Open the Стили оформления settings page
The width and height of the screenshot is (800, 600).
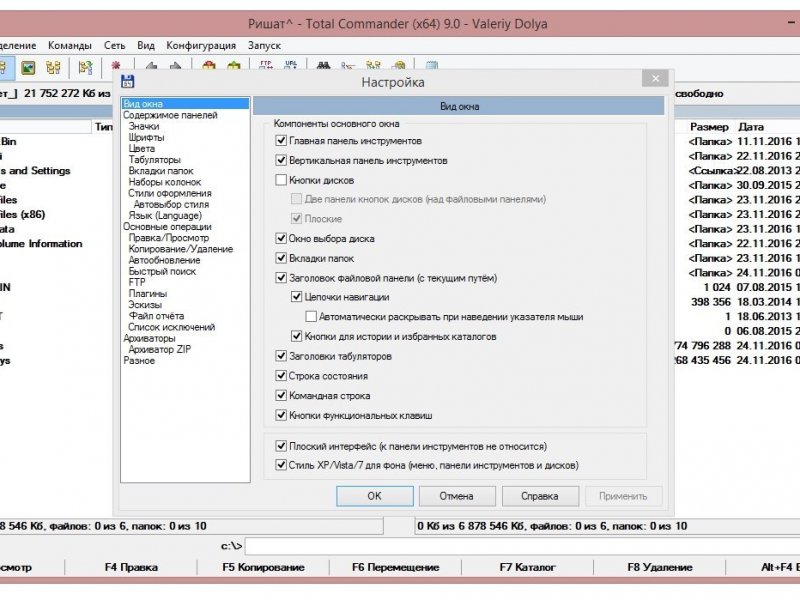click(x=169, y=193)
